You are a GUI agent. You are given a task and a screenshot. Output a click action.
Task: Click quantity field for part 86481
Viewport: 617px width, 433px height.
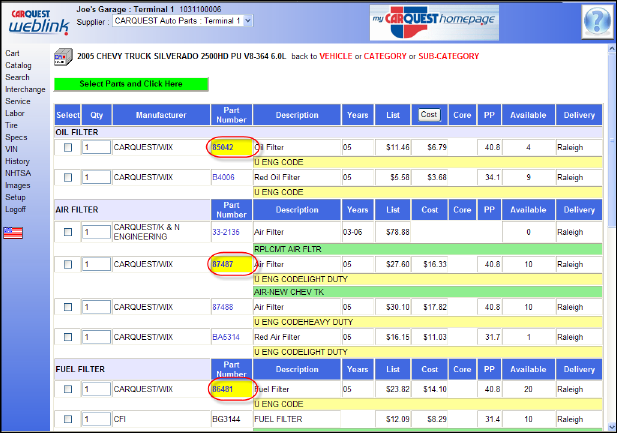click(x=96, y=389)
